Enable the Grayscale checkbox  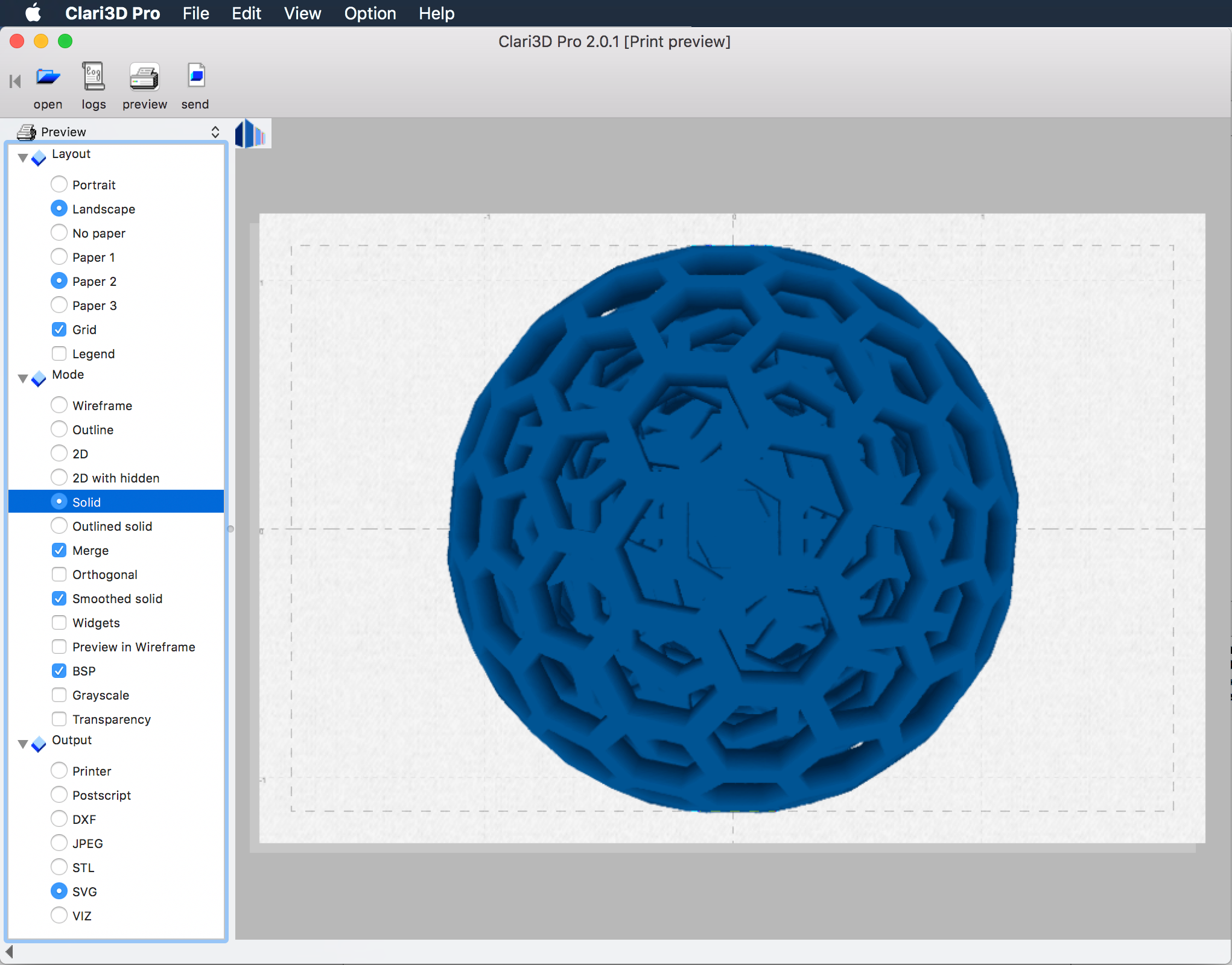[59, 695]
